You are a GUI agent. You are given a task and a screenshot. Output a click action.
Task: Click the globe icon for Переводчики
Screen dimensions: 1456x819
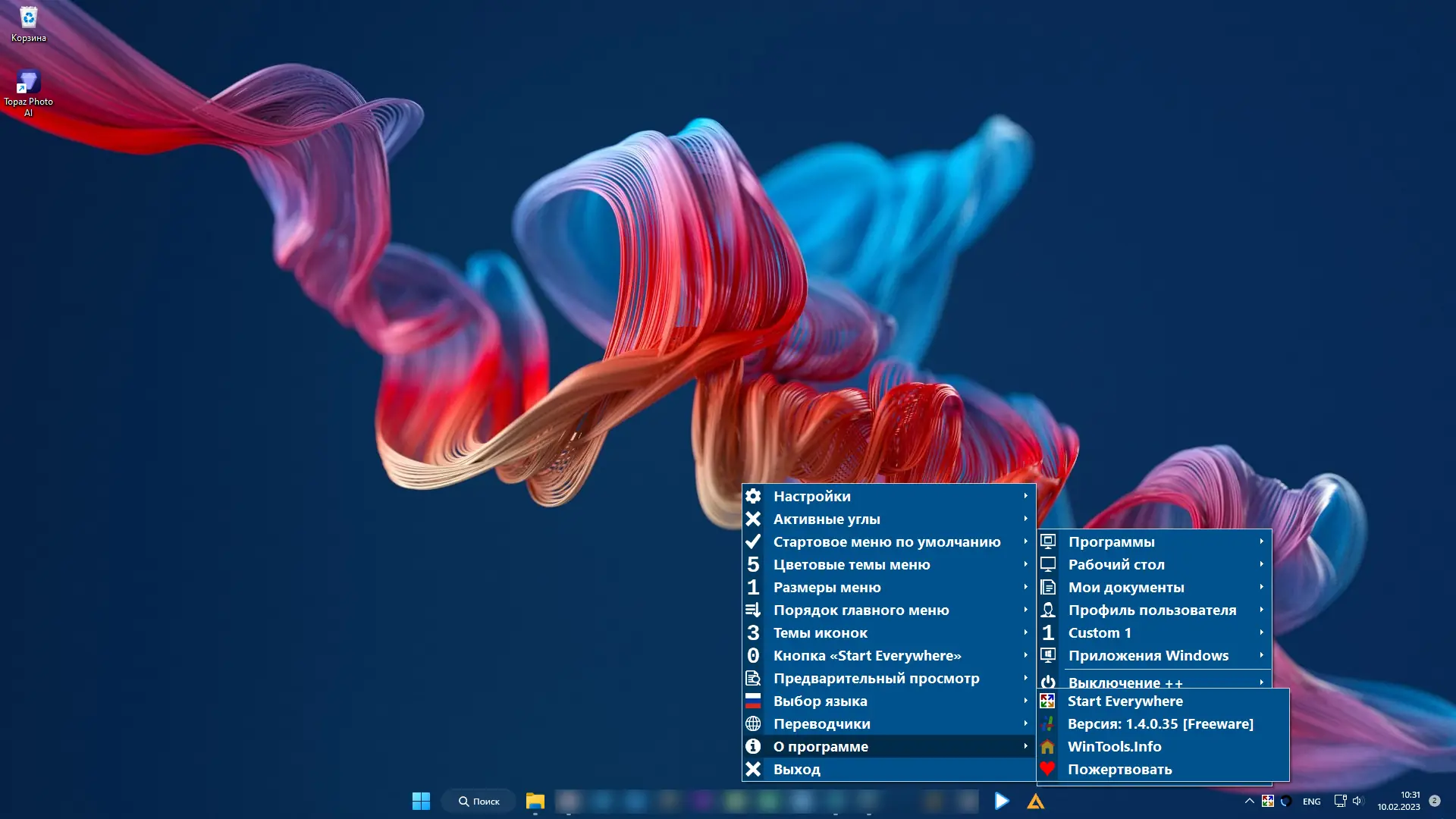pyautogui.click(x=753, y=724)
